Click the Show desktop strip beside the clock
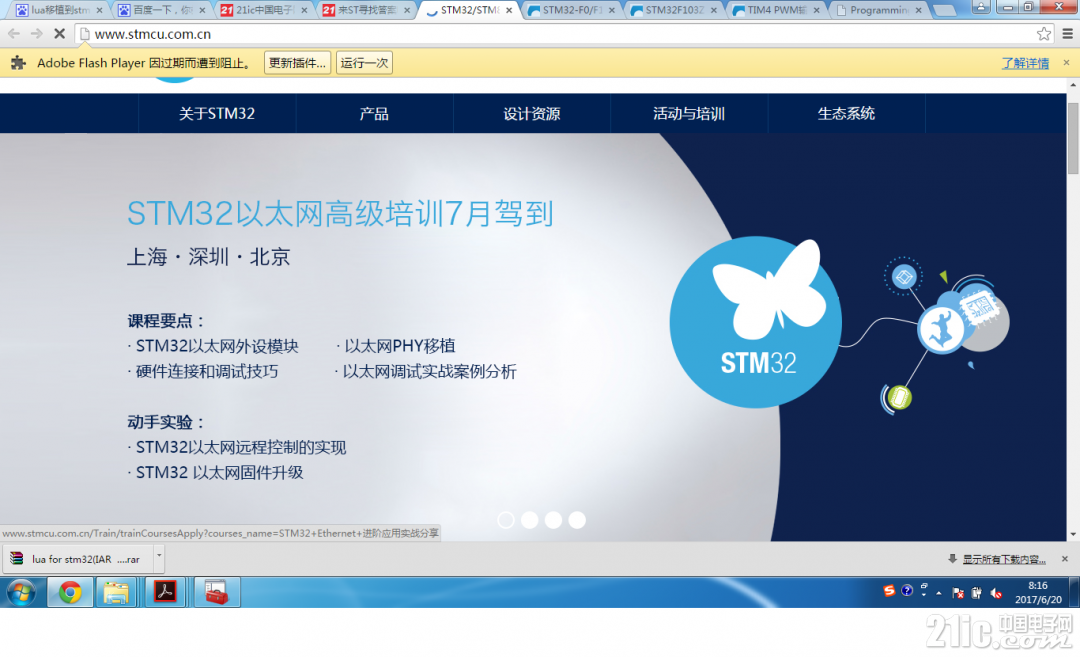The width and height of the screenshot is (1080, 657). pos(1074,592)
